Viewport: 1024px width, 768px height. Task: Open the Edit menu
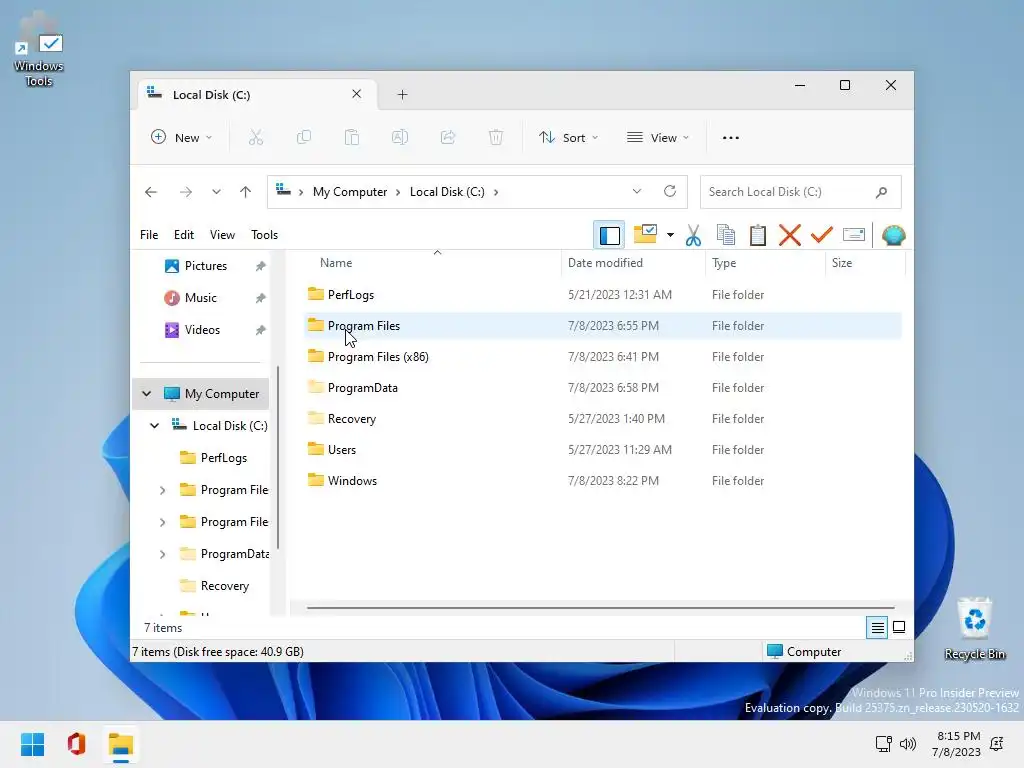[184, 234]
